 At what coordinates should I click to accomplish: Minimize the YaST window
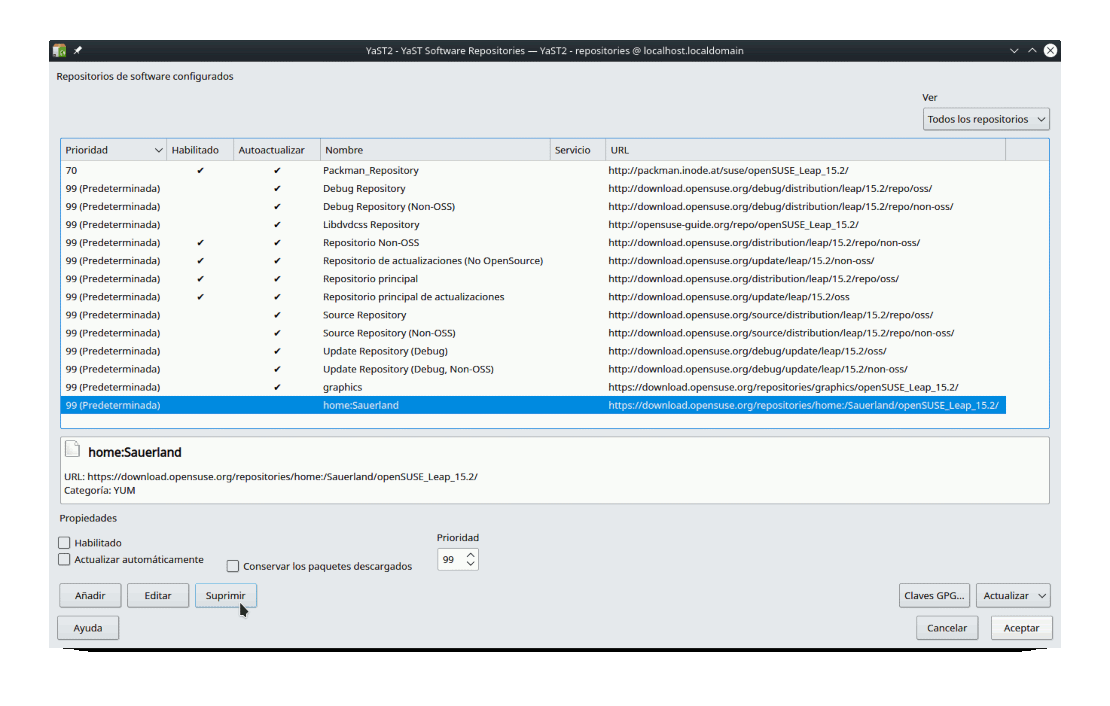tap(1014, 50)
